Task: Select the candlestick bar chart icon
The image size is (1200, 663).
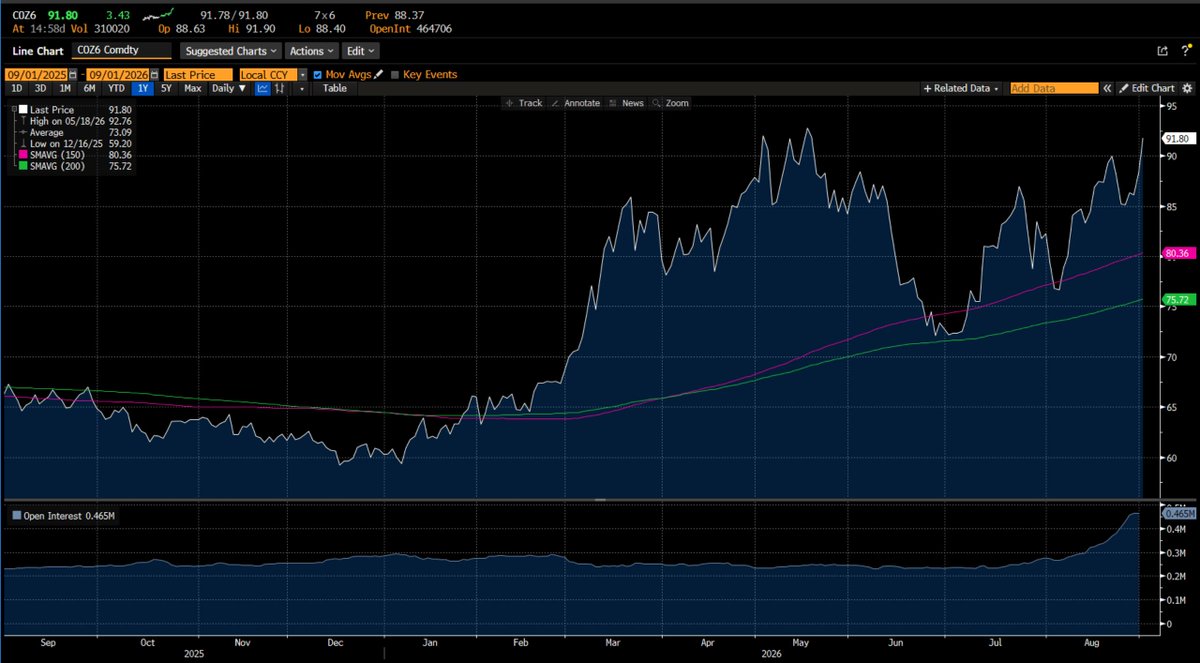Action: (278, 88)
